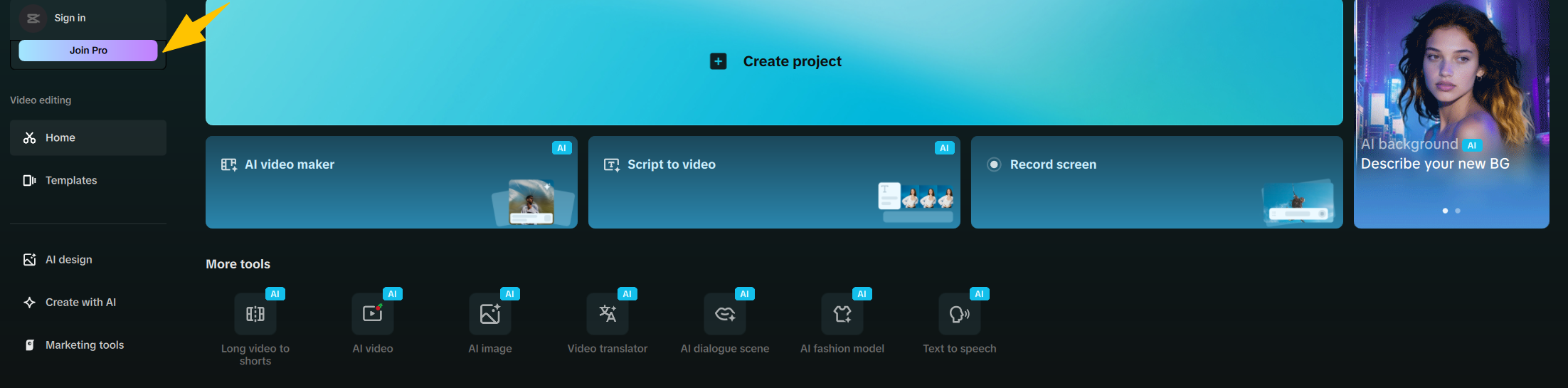Open the Home sidebar item

tap(88, 137)
